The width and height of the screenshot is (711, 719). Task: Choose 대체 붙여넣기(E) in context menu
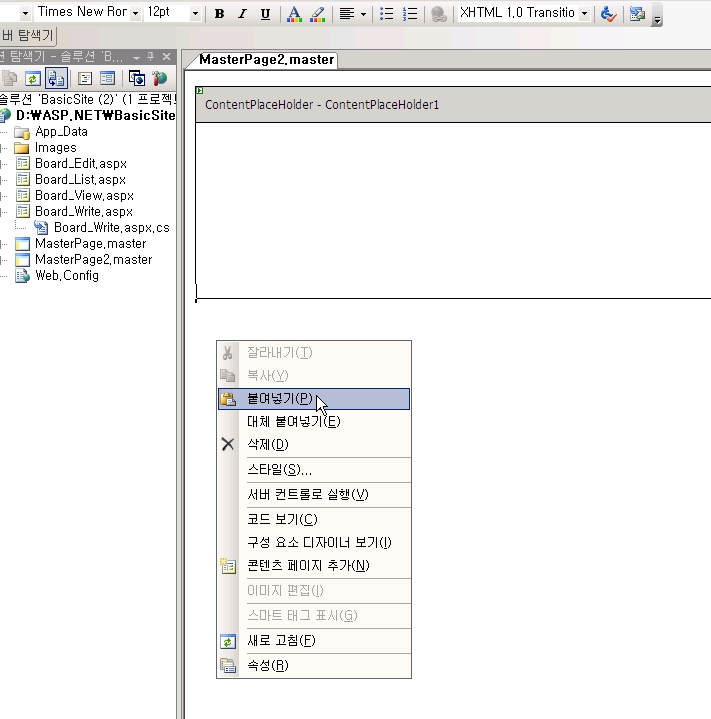[x=314, y=421]
